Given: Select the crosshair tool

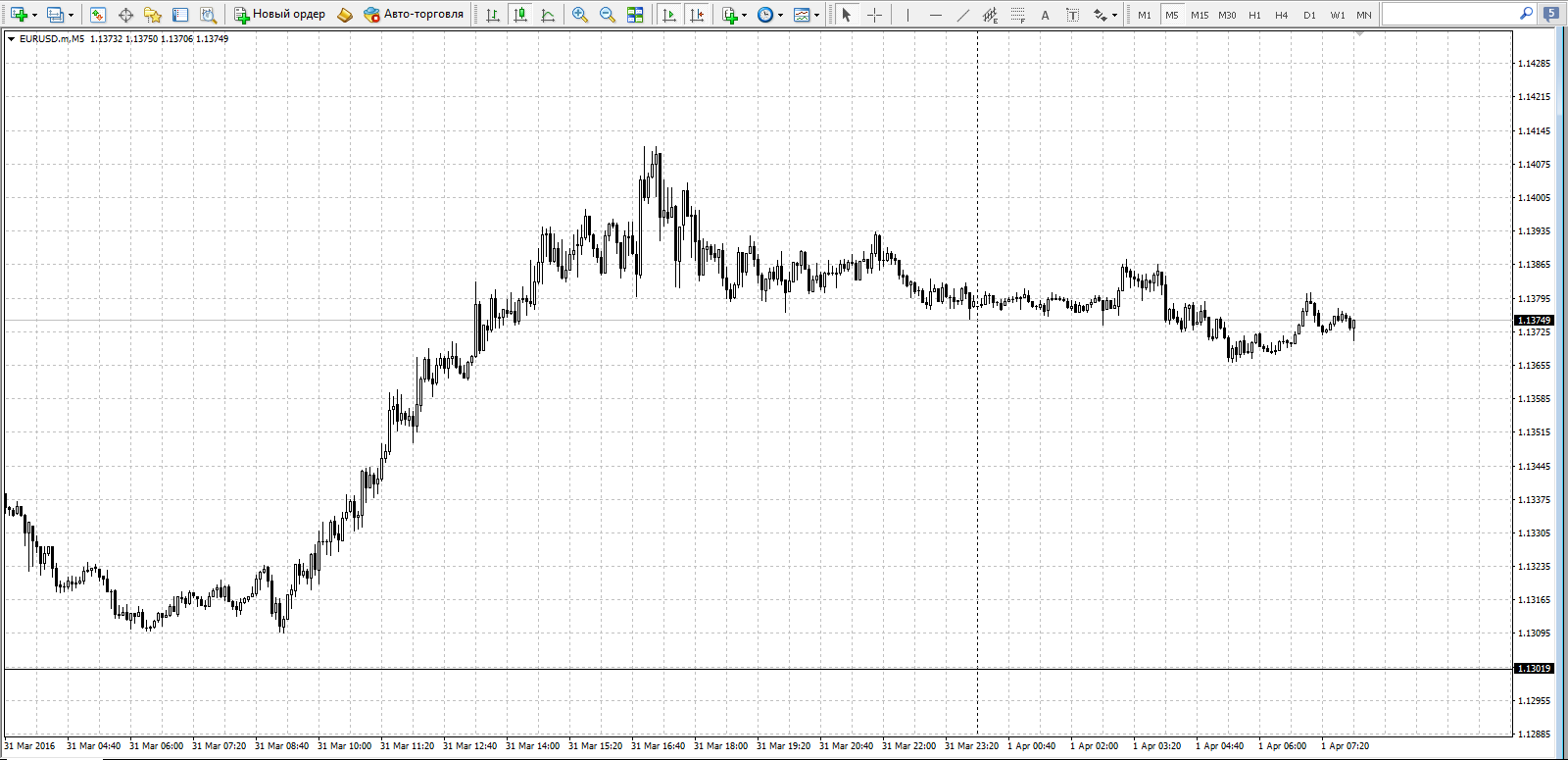Looking at the screenshot, I should coord(874,15).
